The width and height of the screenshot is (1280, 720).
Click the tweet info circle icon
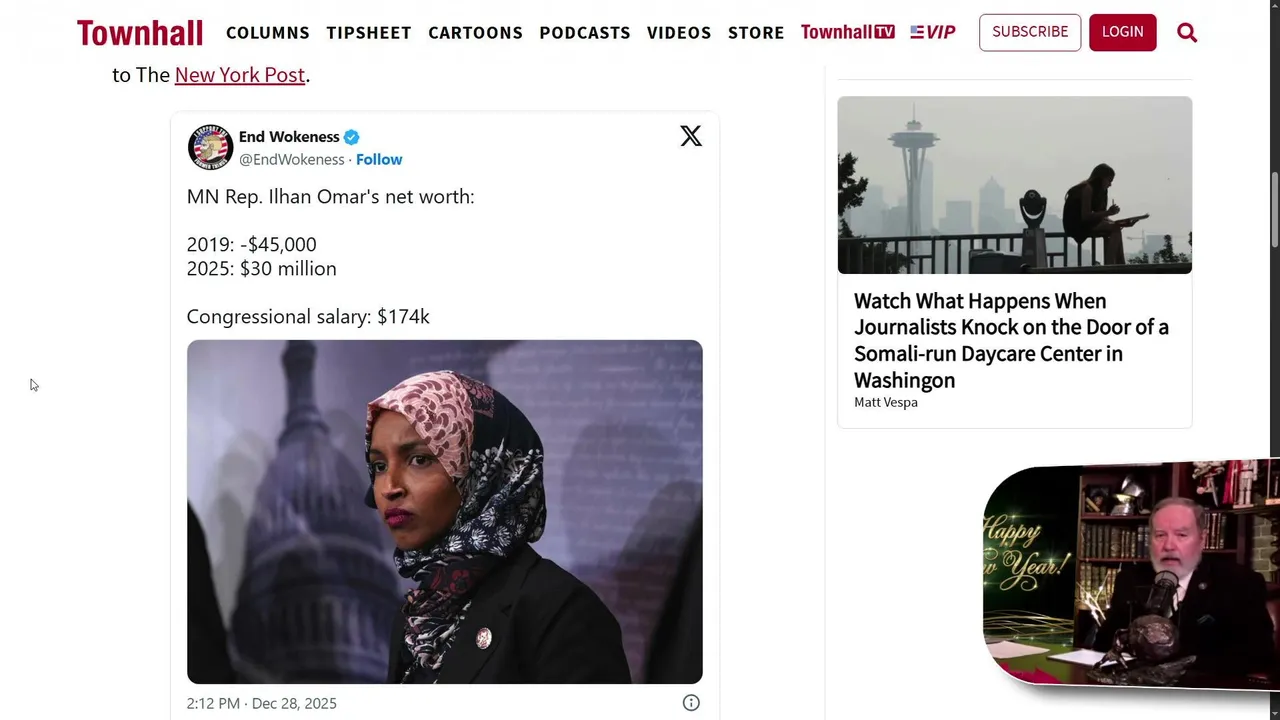(x=691, y=703)
